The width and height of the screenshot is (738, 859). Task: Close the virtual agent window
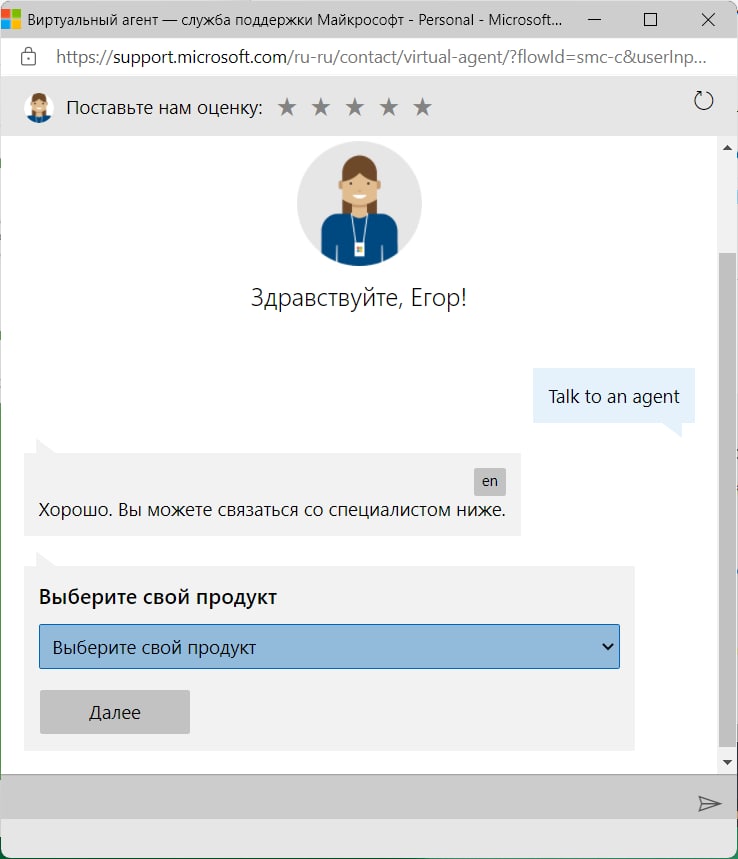click(708, 19)
